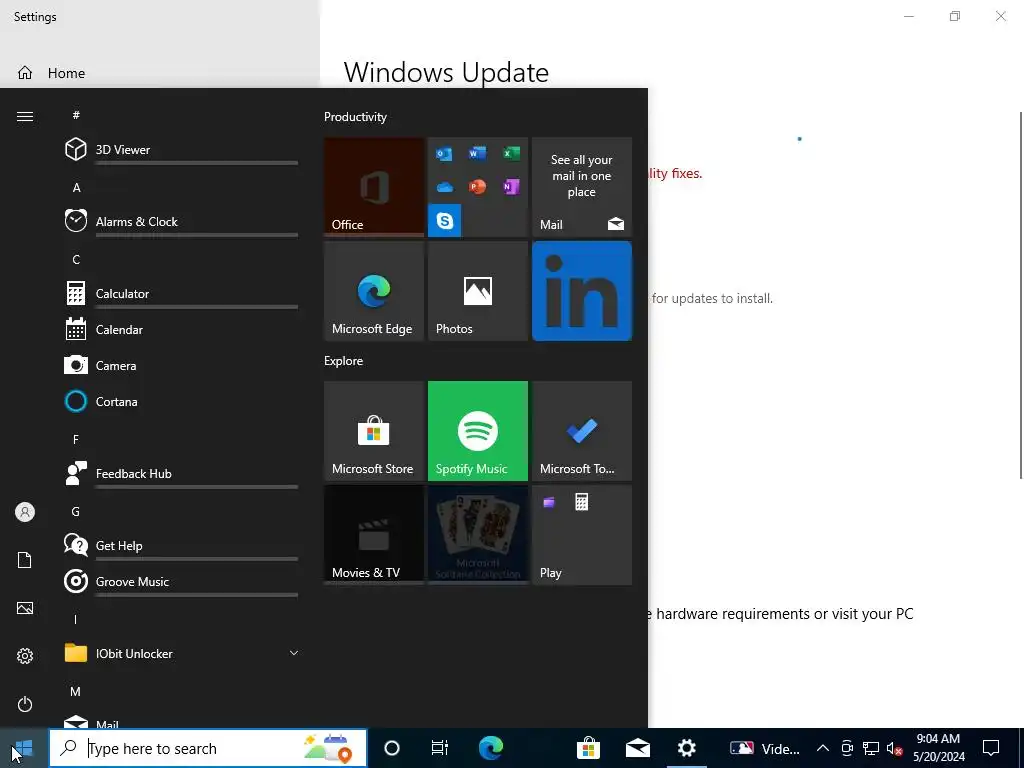Open the Microsoft Edge tile
1024x768 pixels.
tap(374, 291)
